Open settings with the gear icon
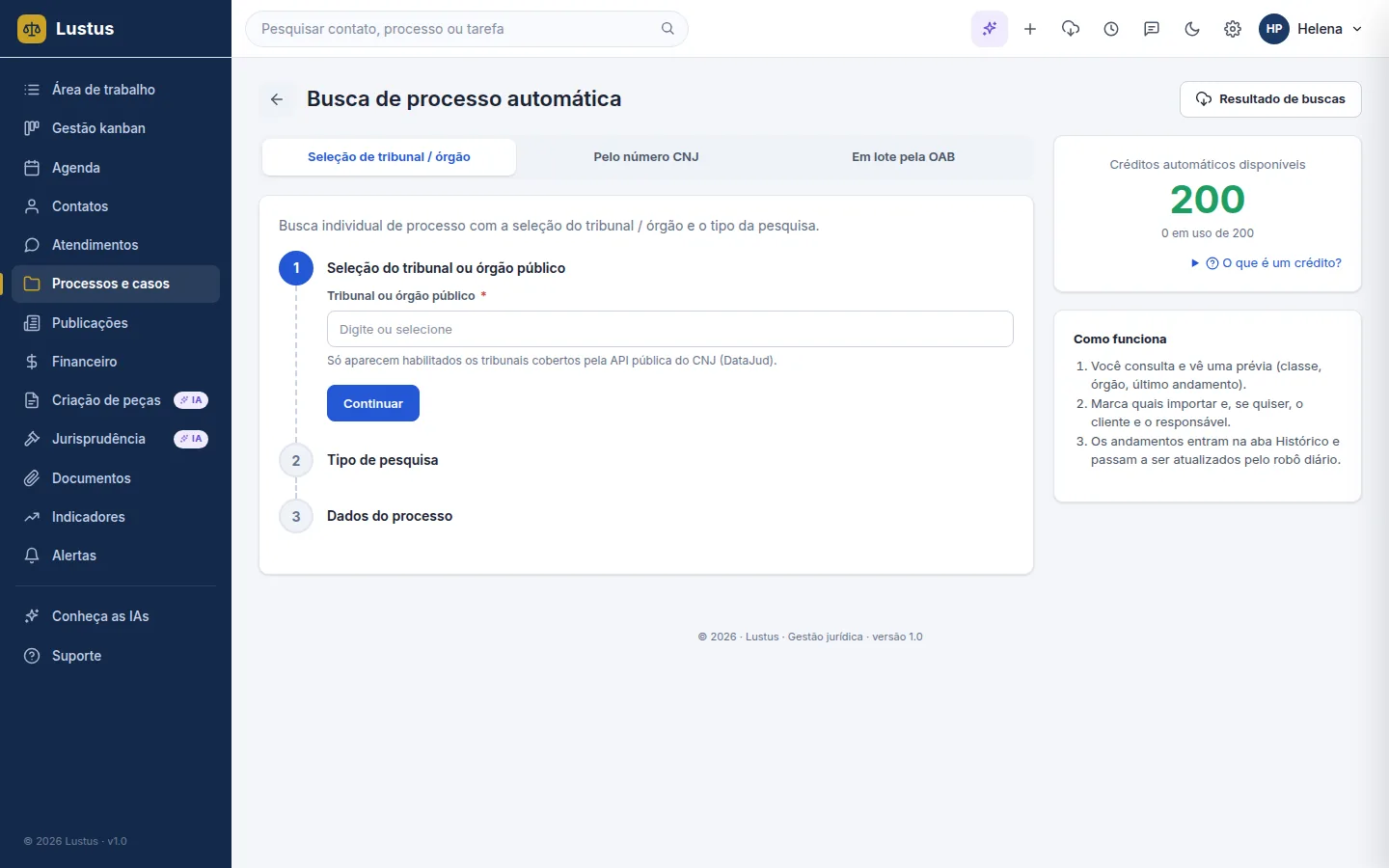 (1233, 29)
